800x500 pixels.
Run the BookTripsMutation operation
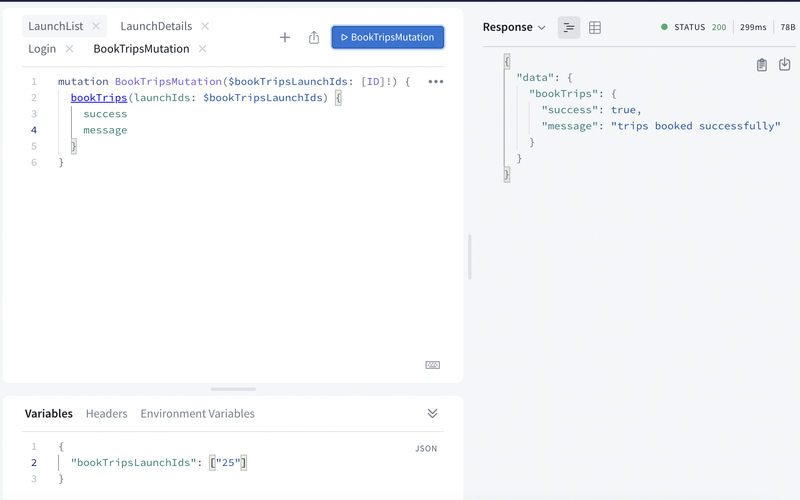[x=388, y=37]
